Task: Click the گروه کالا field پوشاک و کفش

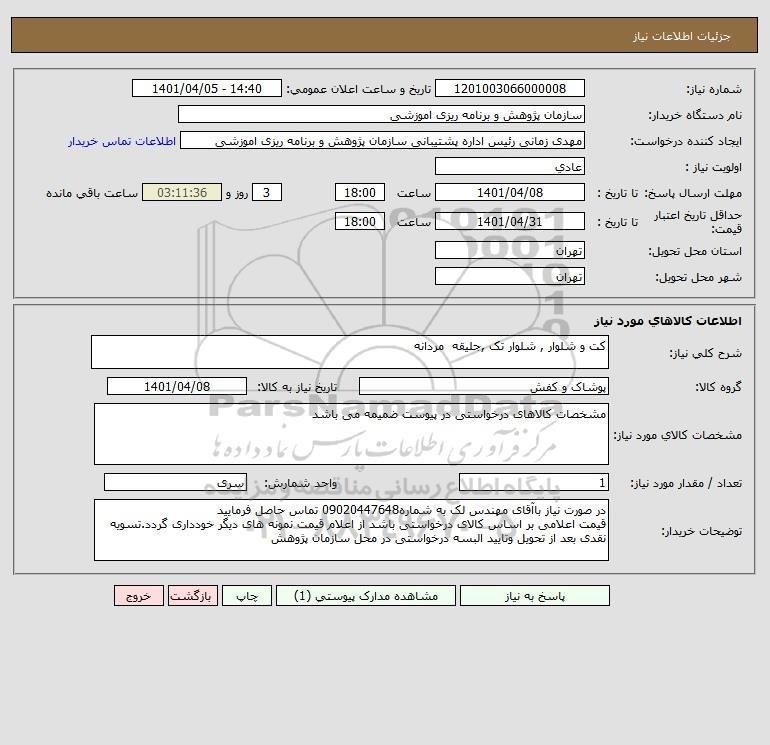Action: click(x=484, y=386)
